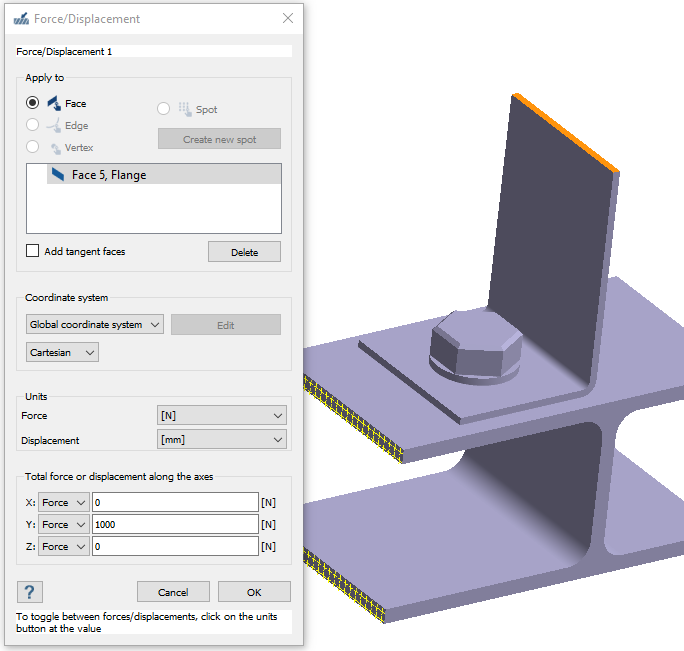Viewport: 684px width, 651px height.
Task: Select the Face radio button
Action: (x=33, y=103)
